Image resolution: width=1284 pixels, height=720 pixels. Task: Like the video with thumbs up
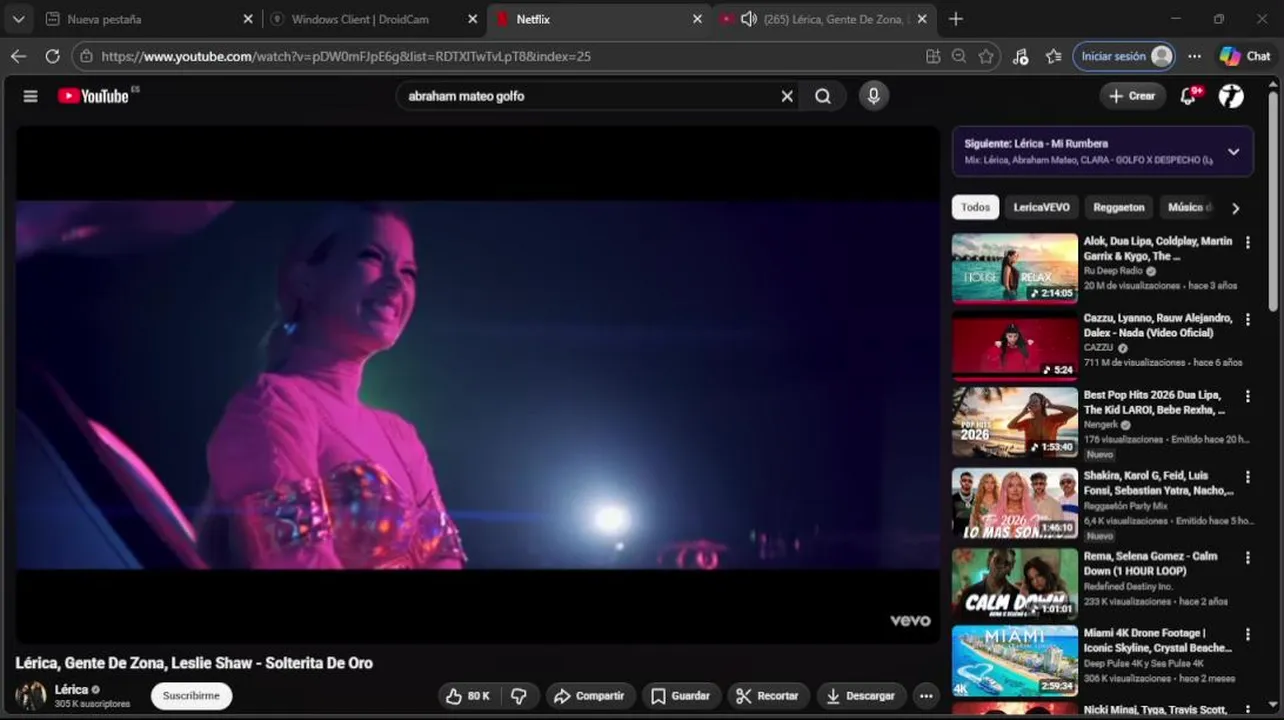[x=468, y=696]
